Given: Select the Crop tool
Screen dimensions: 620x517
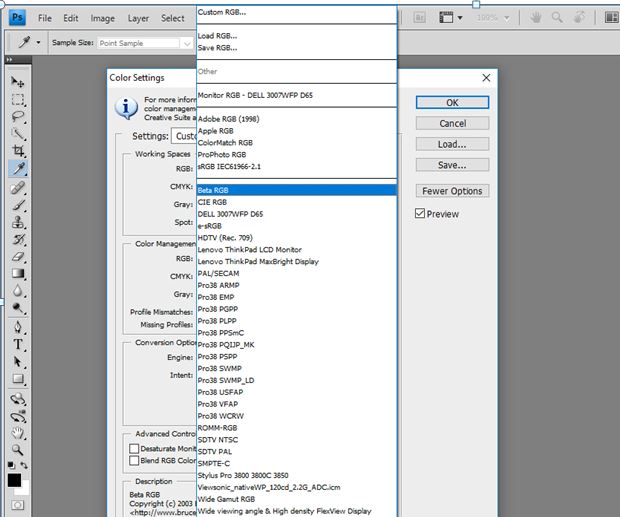Looking at the screenshot, I should click(17, 151).
